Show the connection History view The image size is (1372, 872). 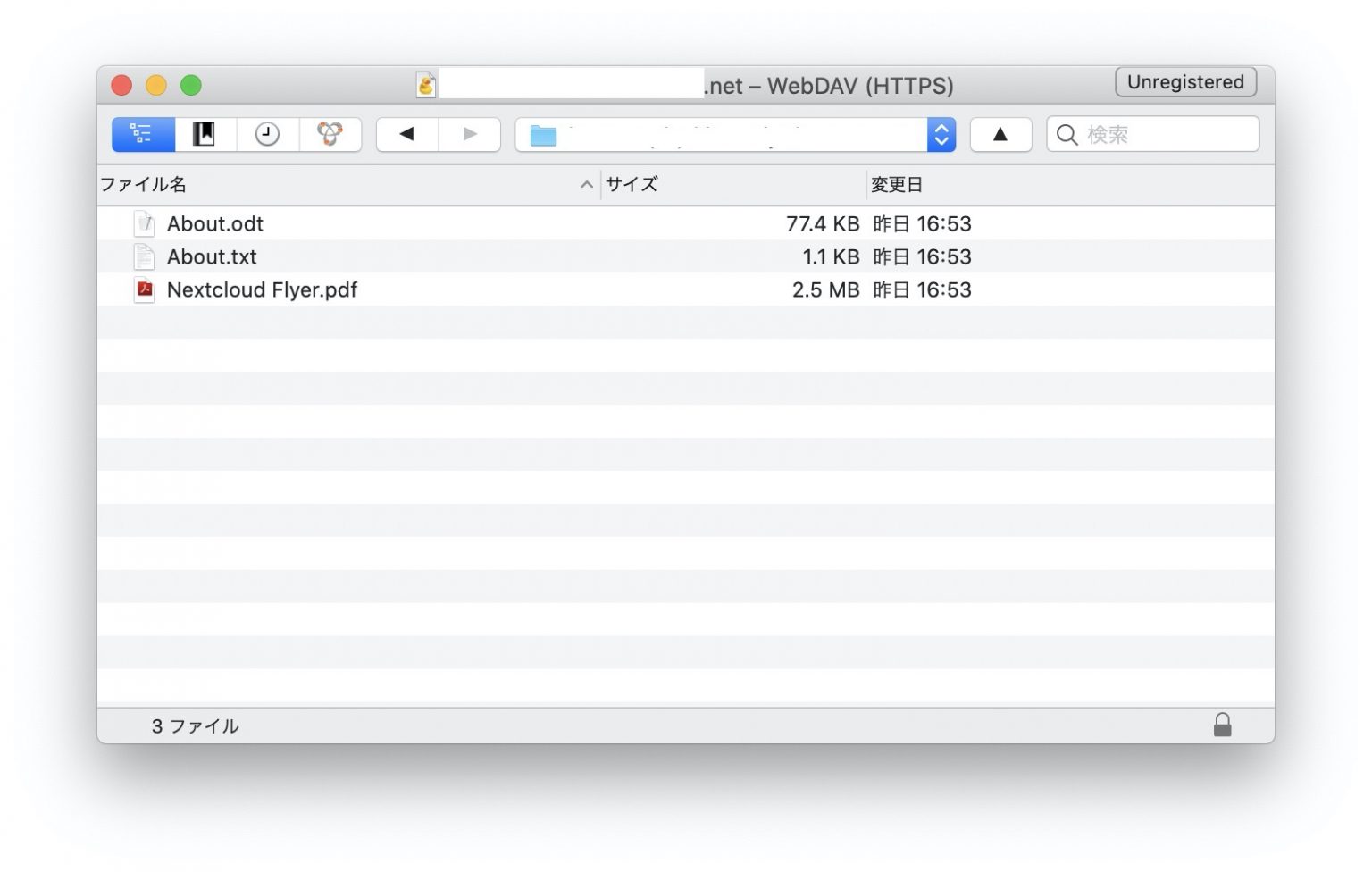(267, 135)
